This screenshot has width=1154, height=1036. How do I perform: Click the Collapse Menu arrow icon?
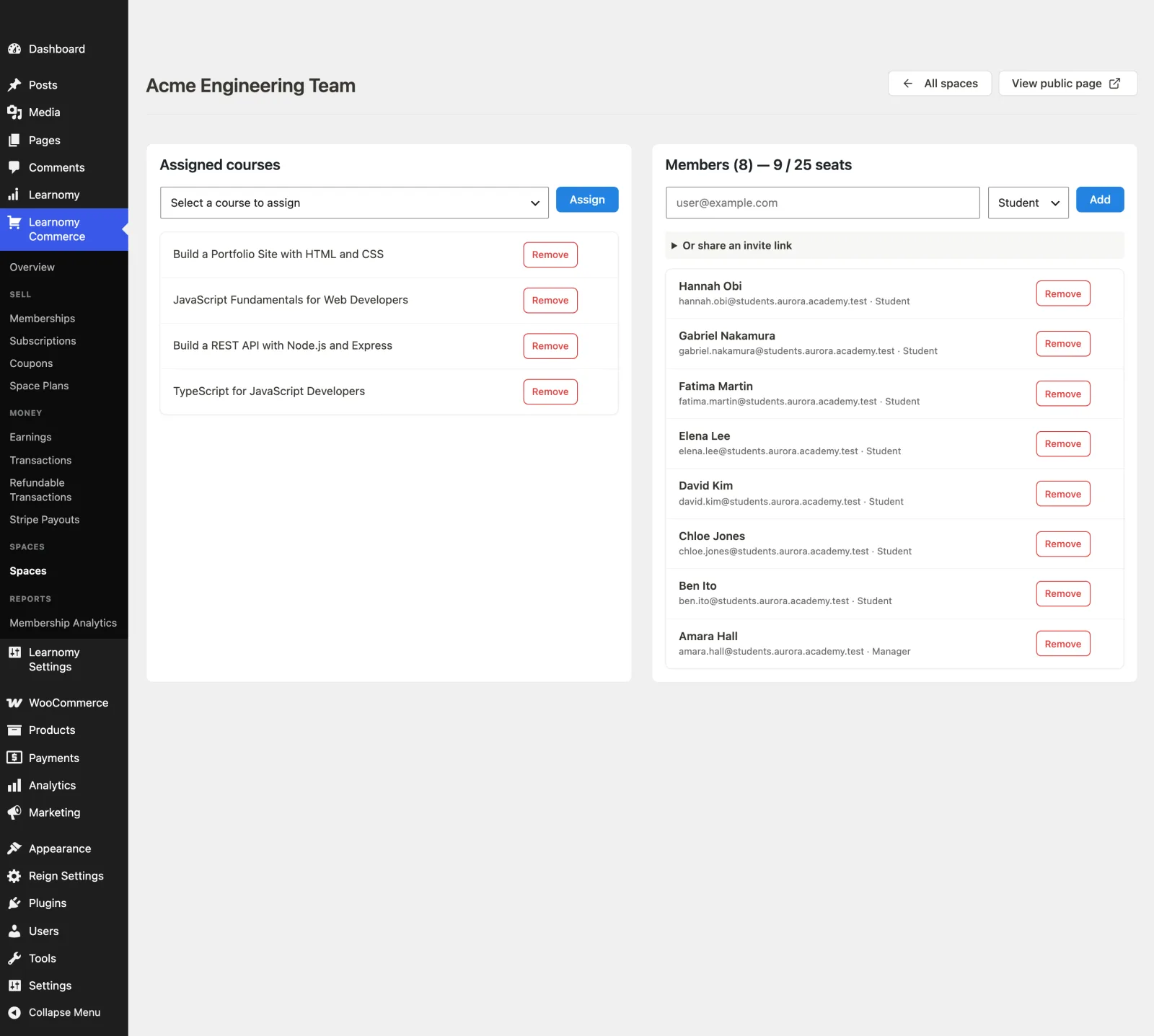(x=14, y=1012)
